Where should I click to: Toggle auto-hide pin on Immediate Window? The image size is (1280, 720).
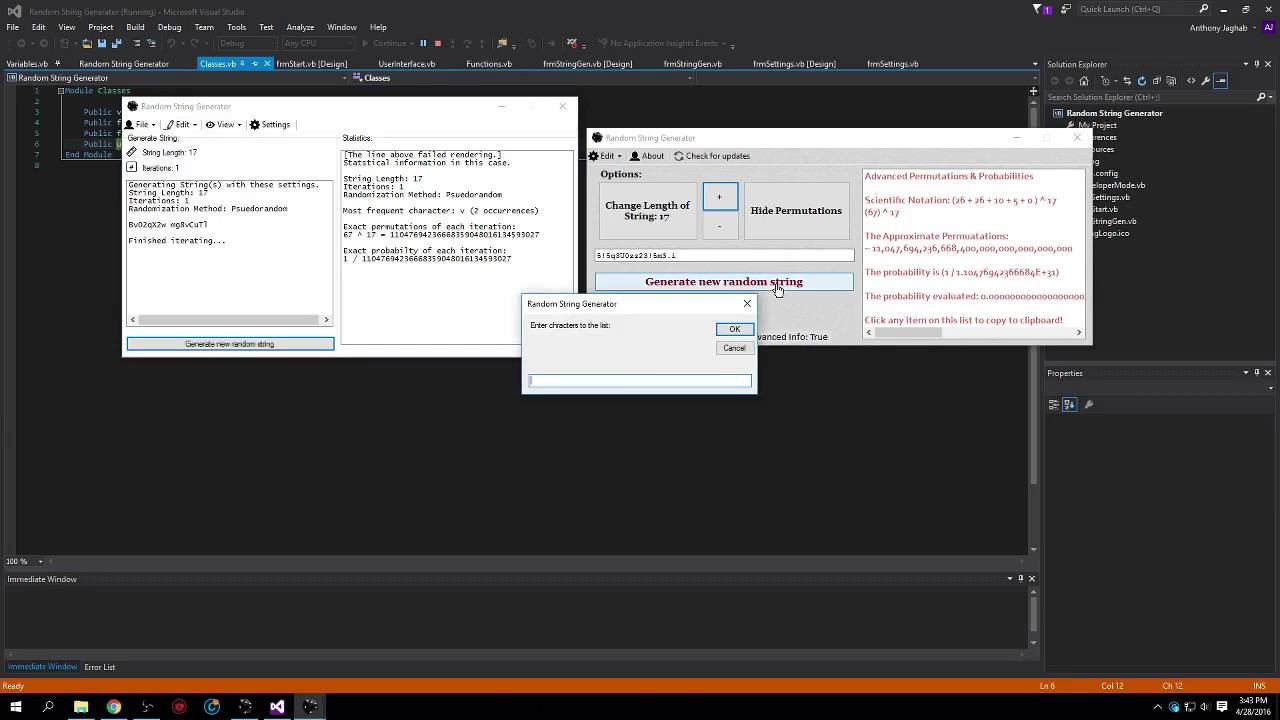[1021, 578]
